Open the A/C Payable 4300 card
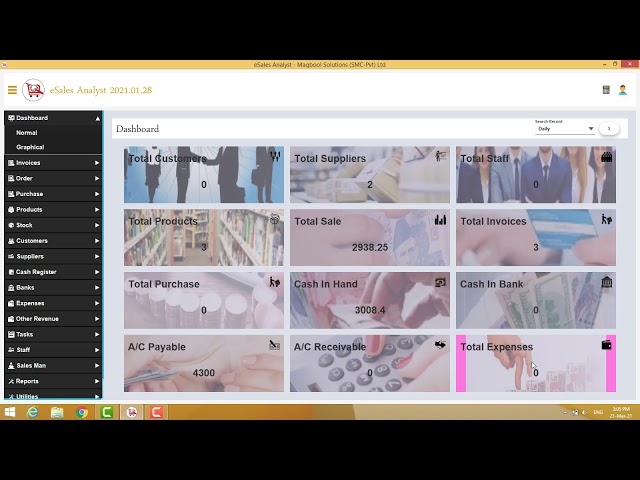Image resolution: width=640 pixels, height=480 pixels. pos(204,363)
